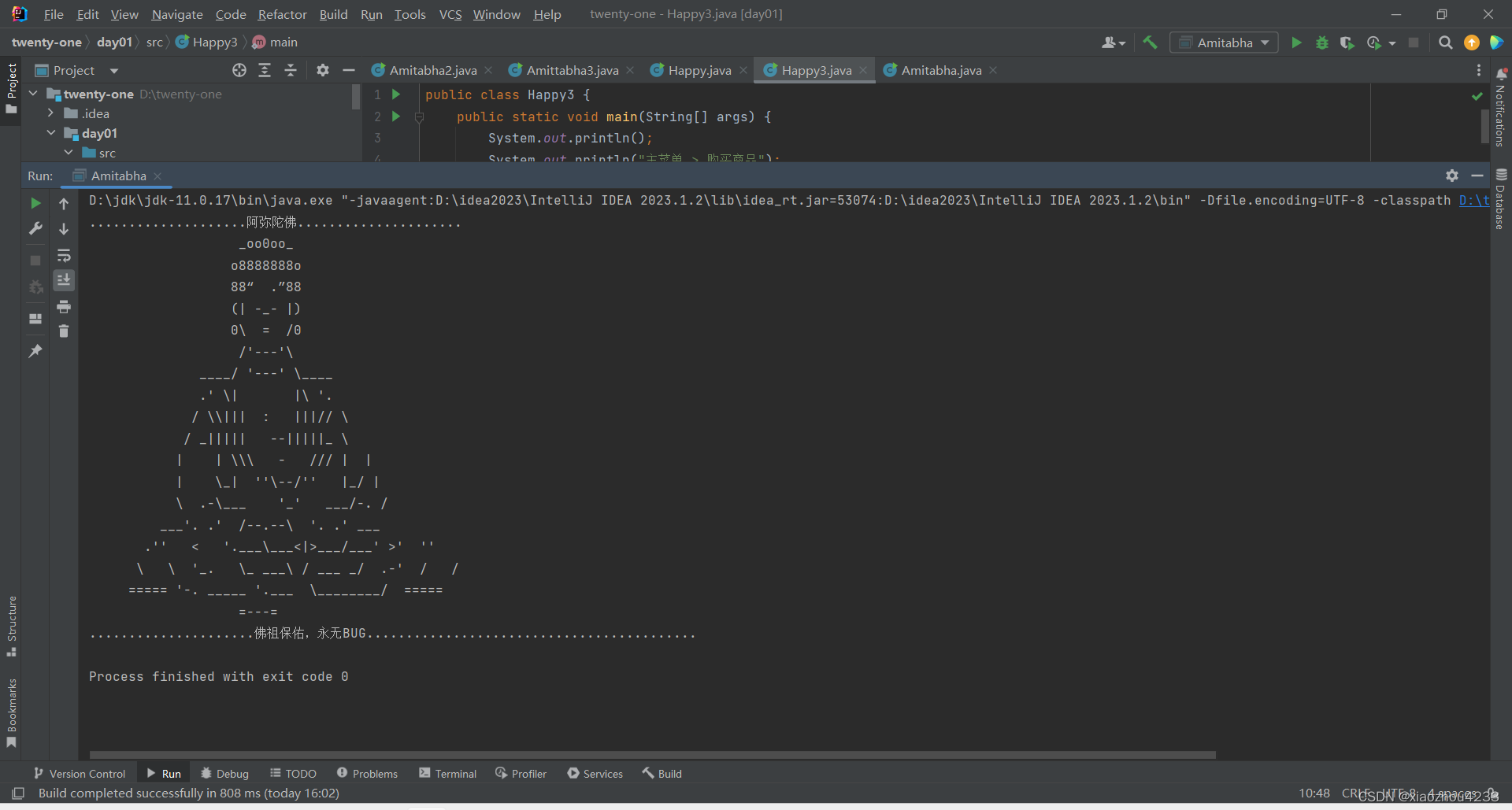
Task: Build the project using the hammer icon
Action: pos(1150,43)
